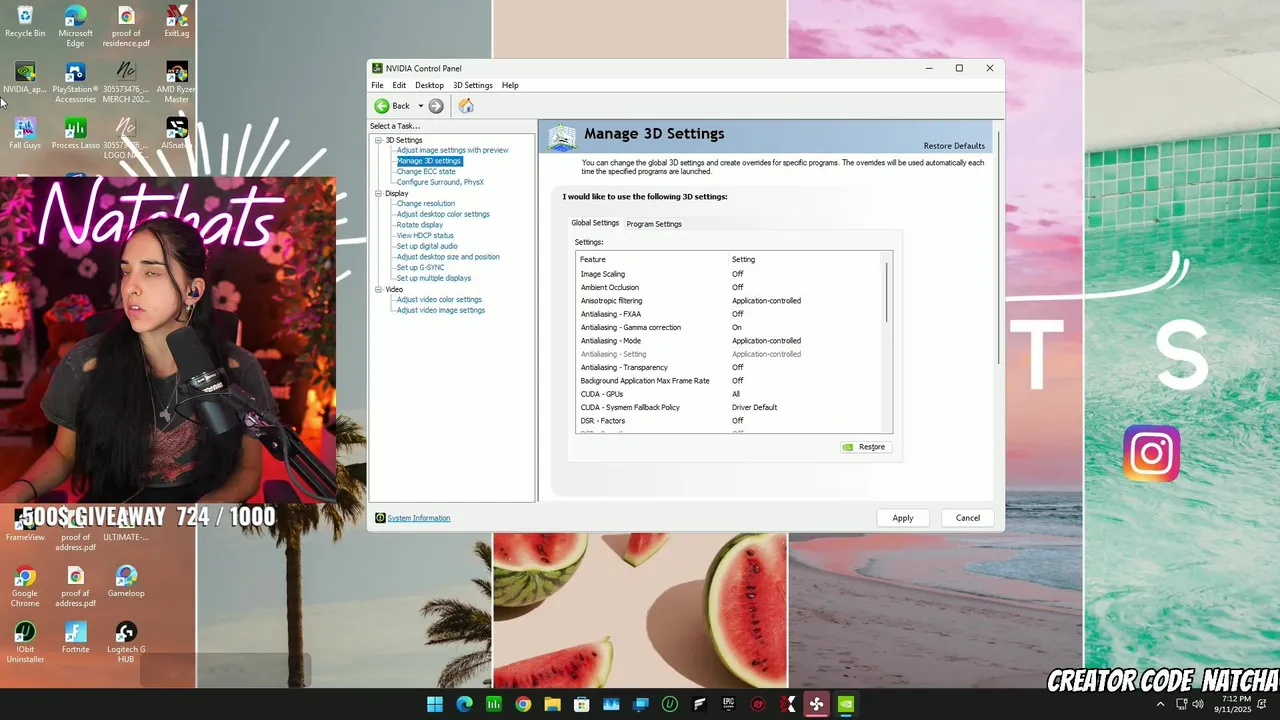The height and width of the screenshot is (720, 1280).
Task: Collapse the Video tree node
Action: coord(379,289)
